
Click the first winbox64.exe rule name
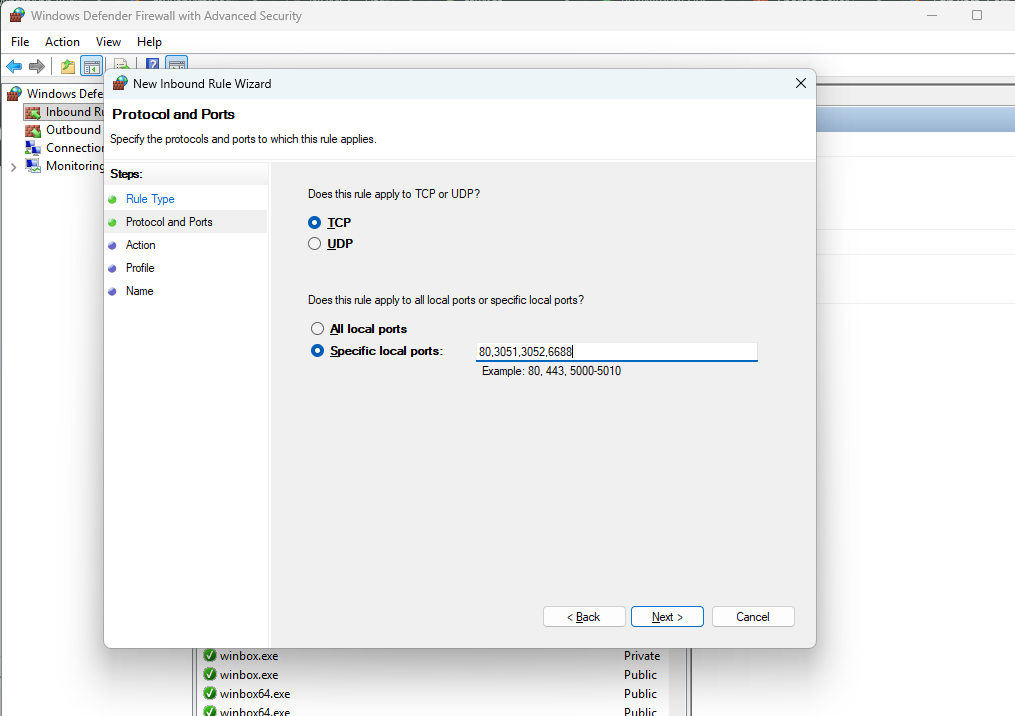[x=255, y=693]
